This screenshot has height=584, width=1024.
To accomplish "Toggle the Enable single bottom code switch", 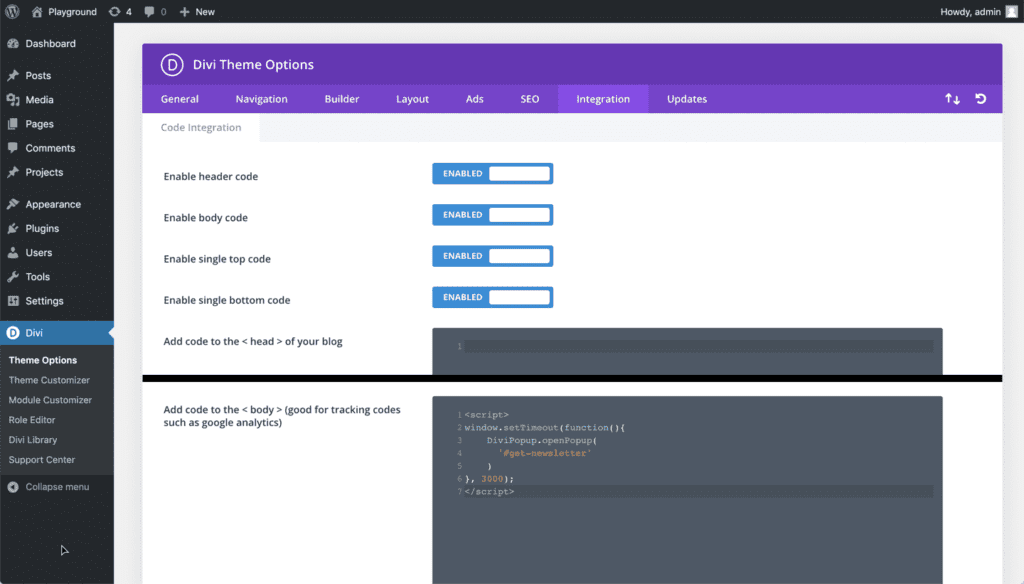I will (x=492, y=297).
